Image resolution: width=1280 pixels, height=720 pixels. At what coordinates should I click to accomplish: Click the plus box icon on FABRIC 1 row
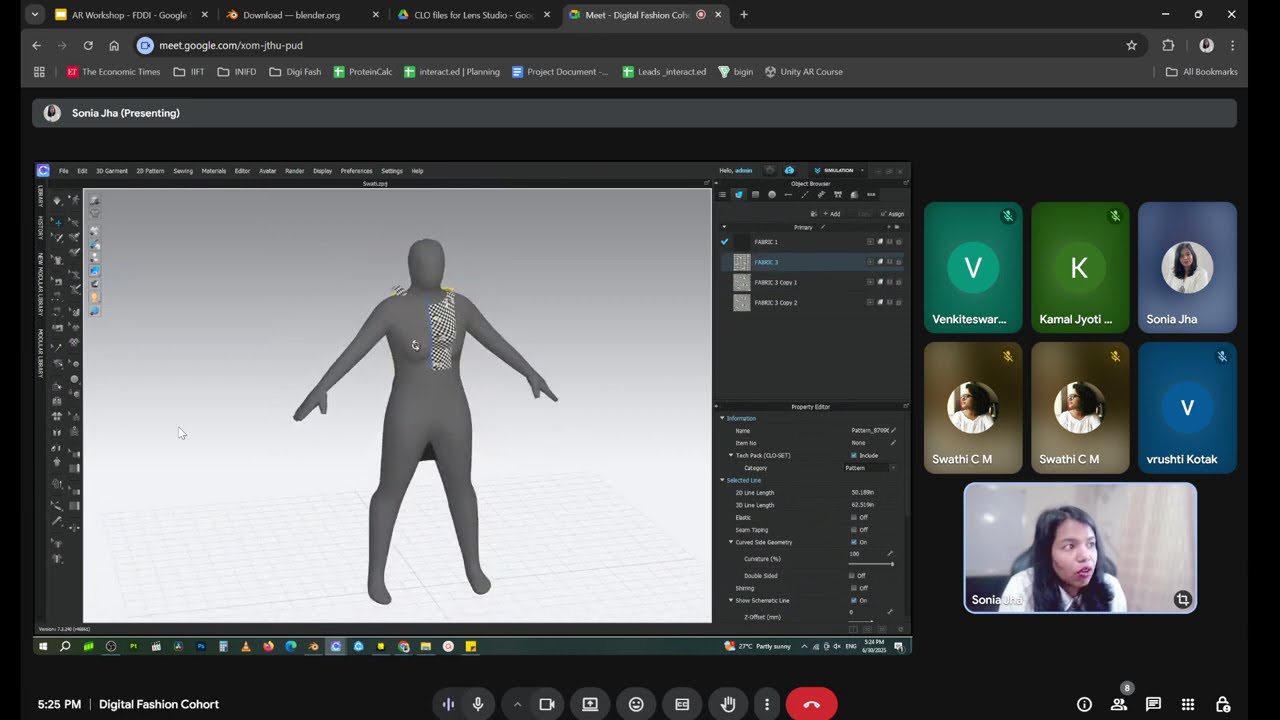(870, 242)
